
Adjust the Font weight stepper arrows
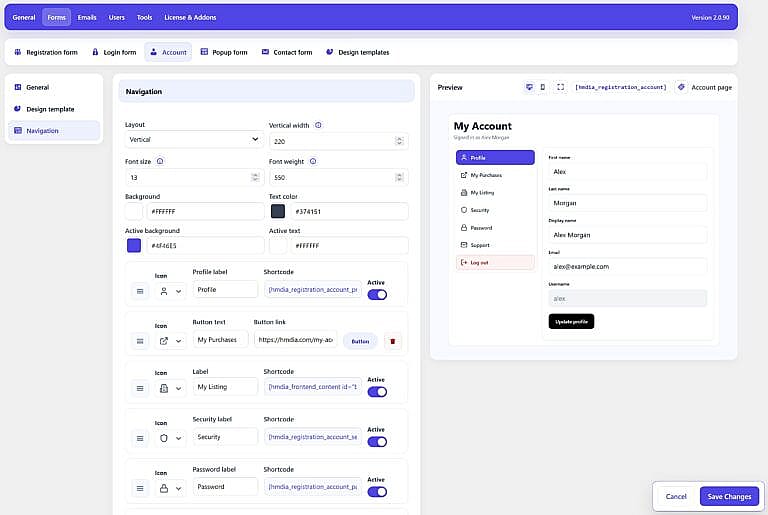click(x=399, y=177)
